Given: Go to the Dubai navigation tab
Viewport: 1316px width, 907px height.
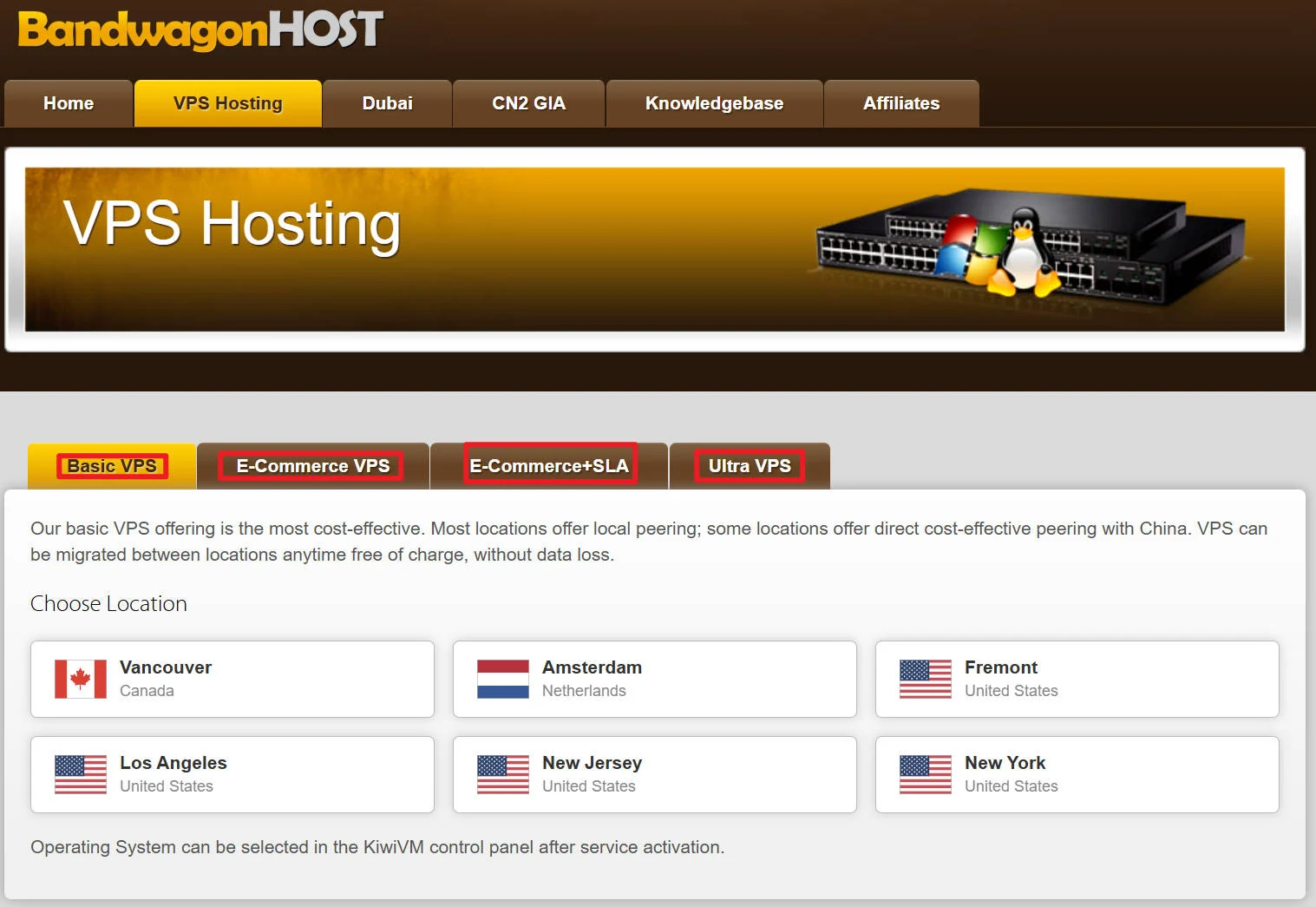Looking at the screenshot, I should (x=387, y=103).
